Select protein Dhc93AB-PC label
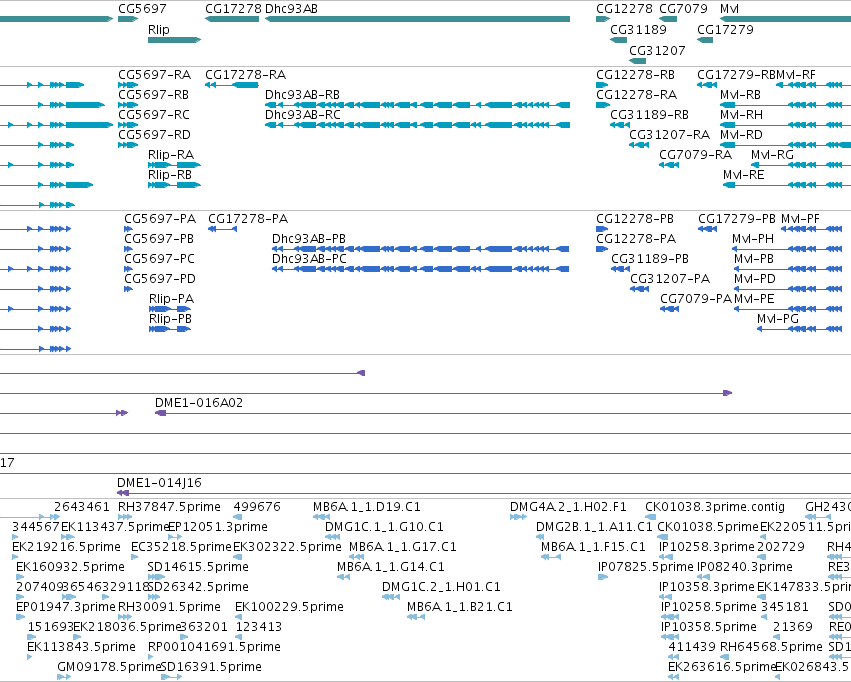The image size is (851, 682). tap(309, 259)
